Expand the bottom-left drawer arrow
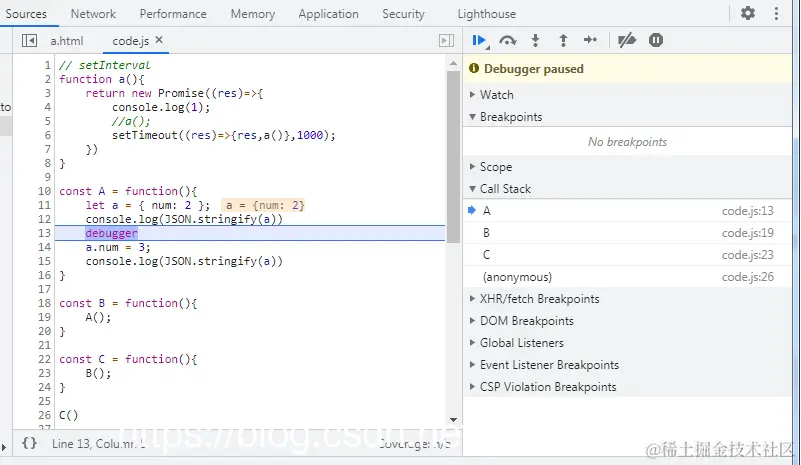Screen dimensions: 801x465 click(x=4, y=447)
